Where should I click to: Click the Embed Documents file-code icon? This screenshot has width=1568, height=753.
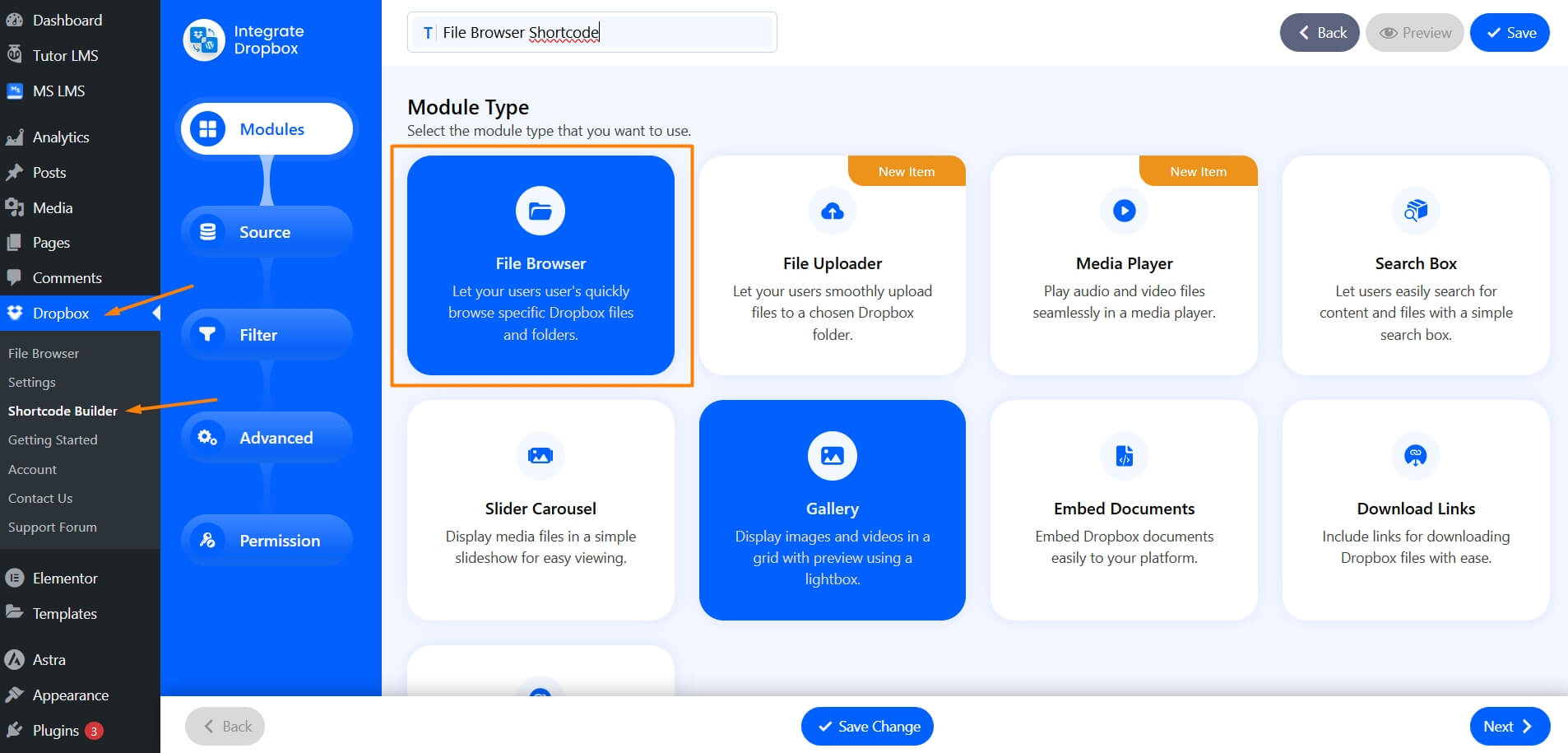pyautogui.click(x=1125, y=455)
